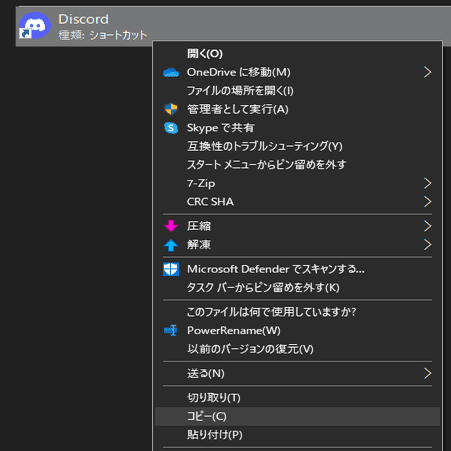The image size is (451, 451).
Task: Click the Skype icon
Action: tap(171, 128)
